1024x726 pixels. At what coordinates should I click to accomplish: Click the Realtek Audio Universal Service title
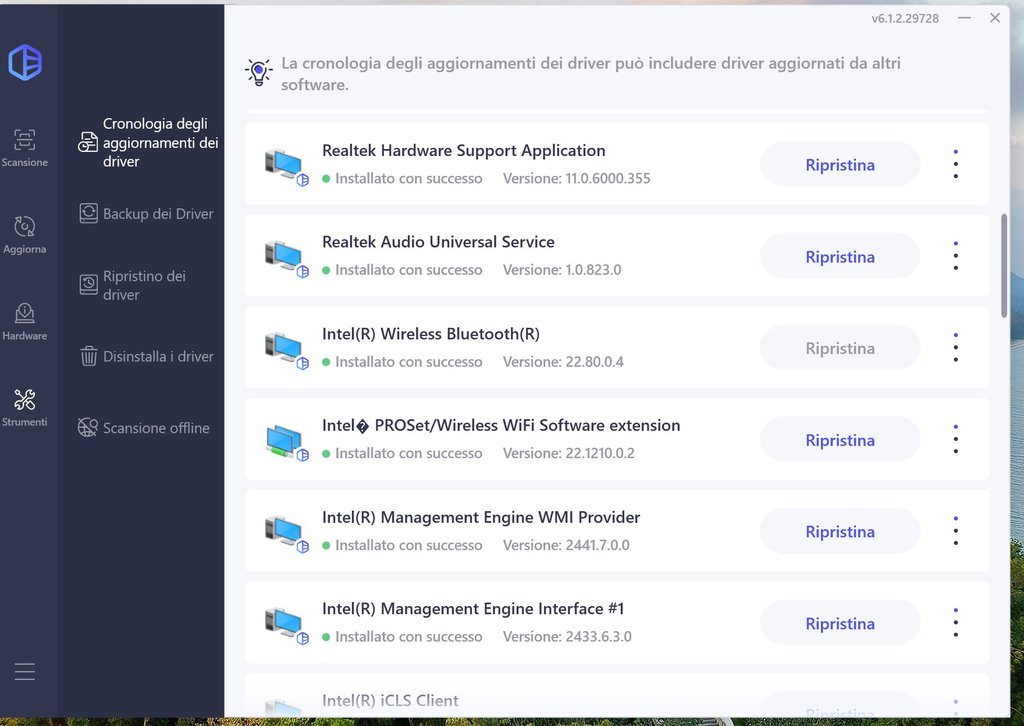click(438, 242)
